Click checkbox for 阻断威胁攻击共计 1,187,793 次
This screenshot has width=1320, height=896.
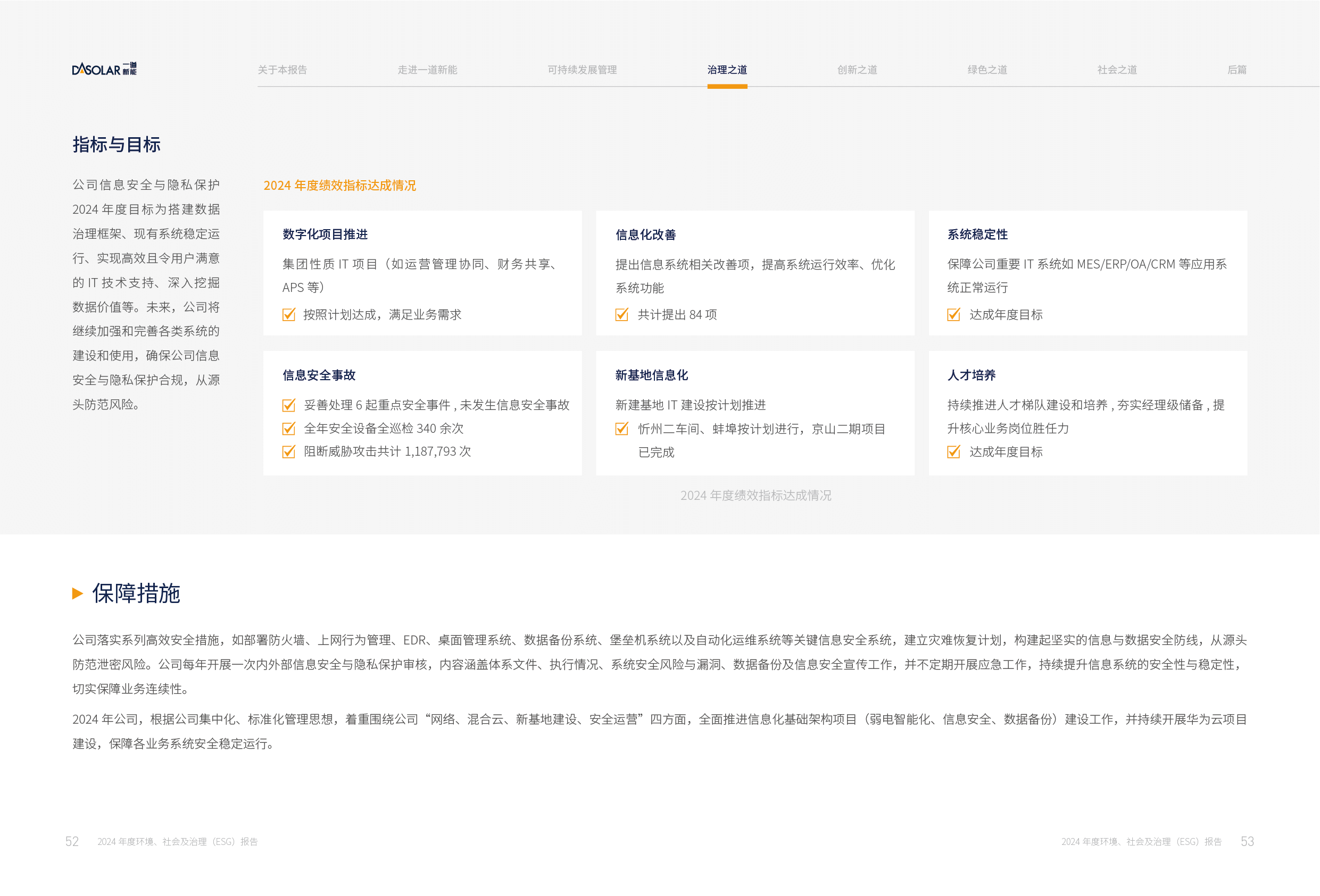(288, 451)
